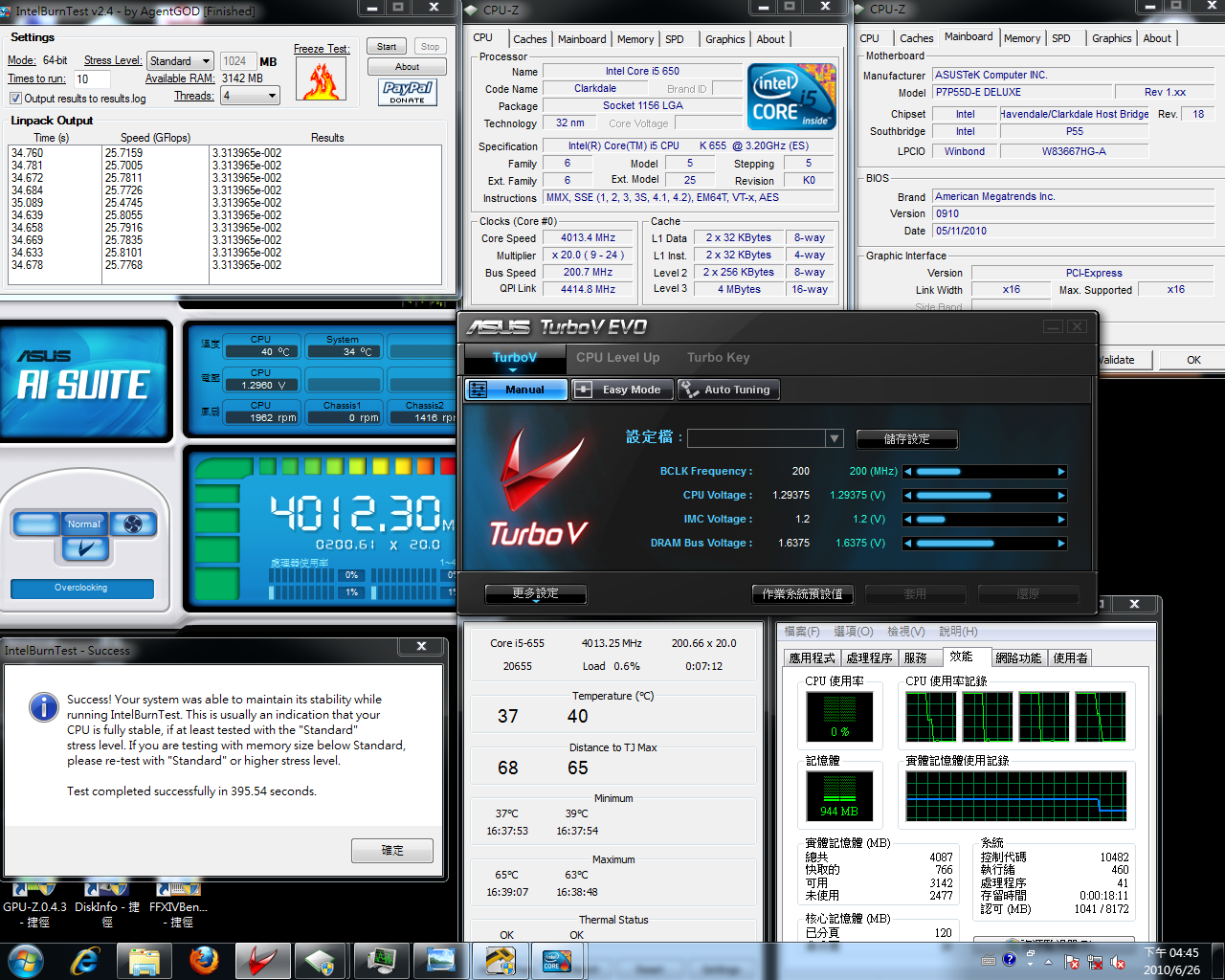Switch to Caches tab in left CPU-Z

529,39
